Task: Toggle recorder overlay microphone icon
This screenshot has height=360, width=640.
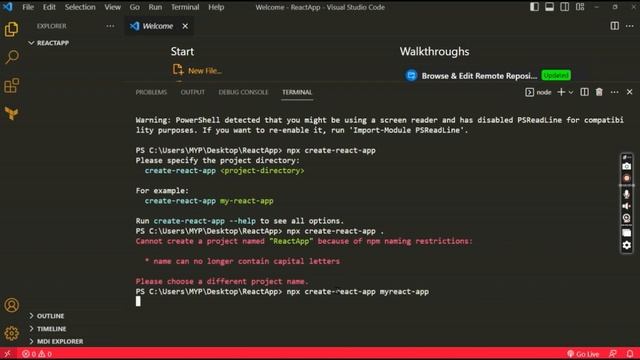Action: point(626,194)
